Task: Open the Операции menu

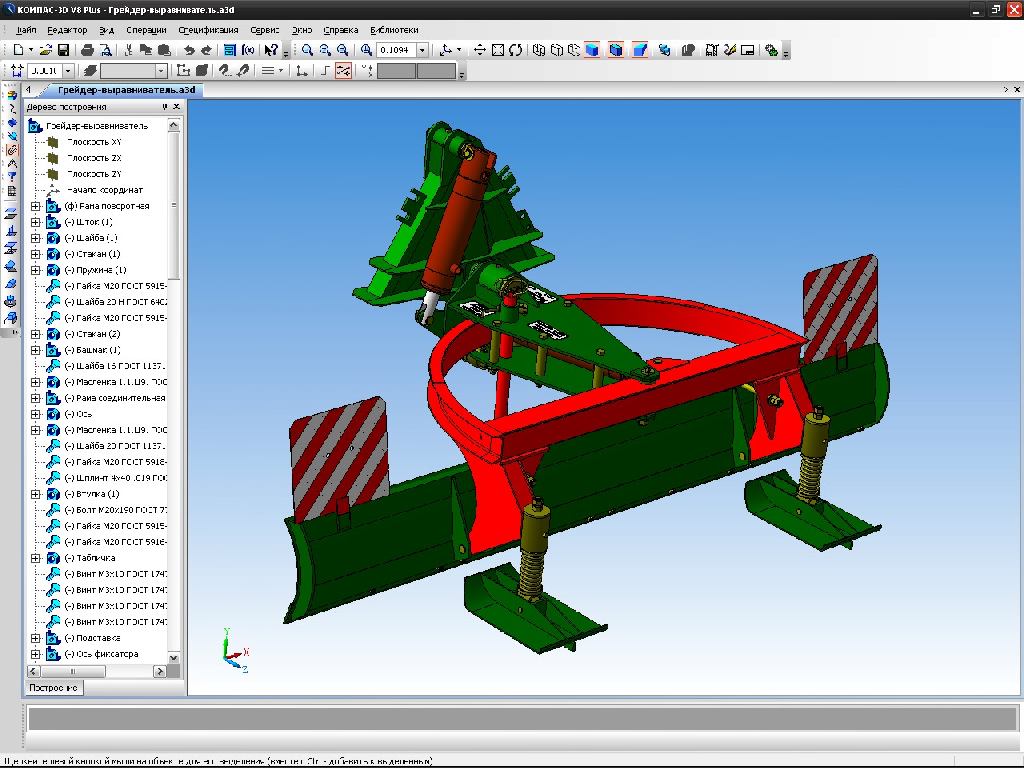Action: (146, 30)
